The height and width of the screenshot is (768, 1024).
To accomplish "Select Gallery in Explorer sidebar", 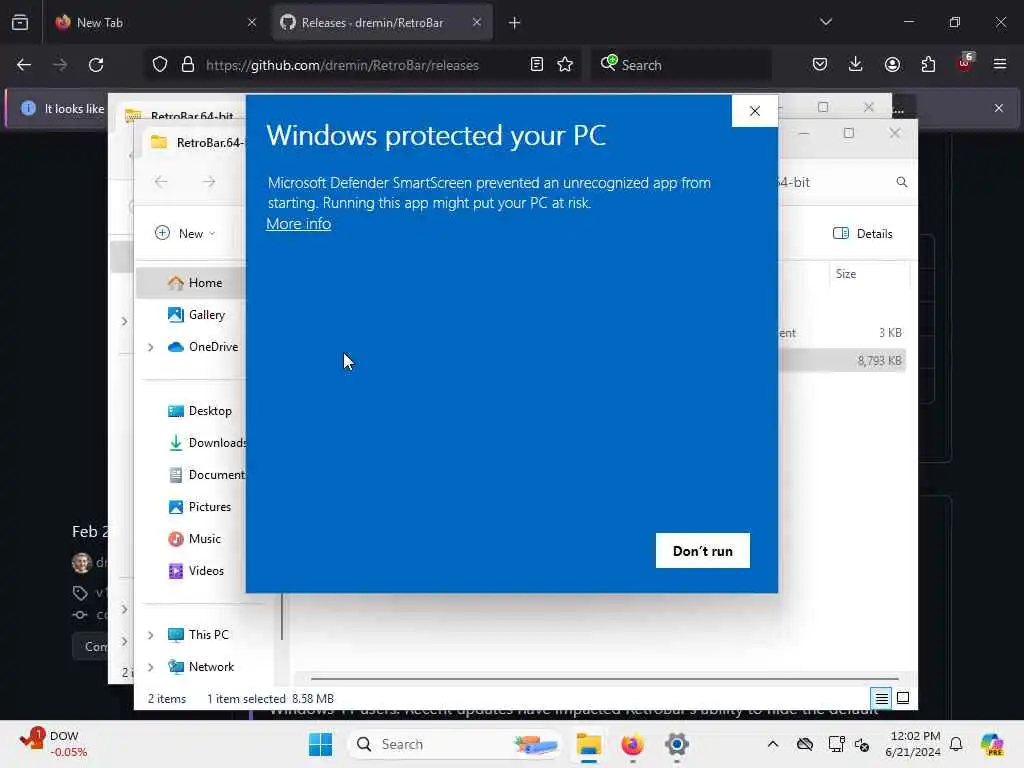I will point(196,315).
